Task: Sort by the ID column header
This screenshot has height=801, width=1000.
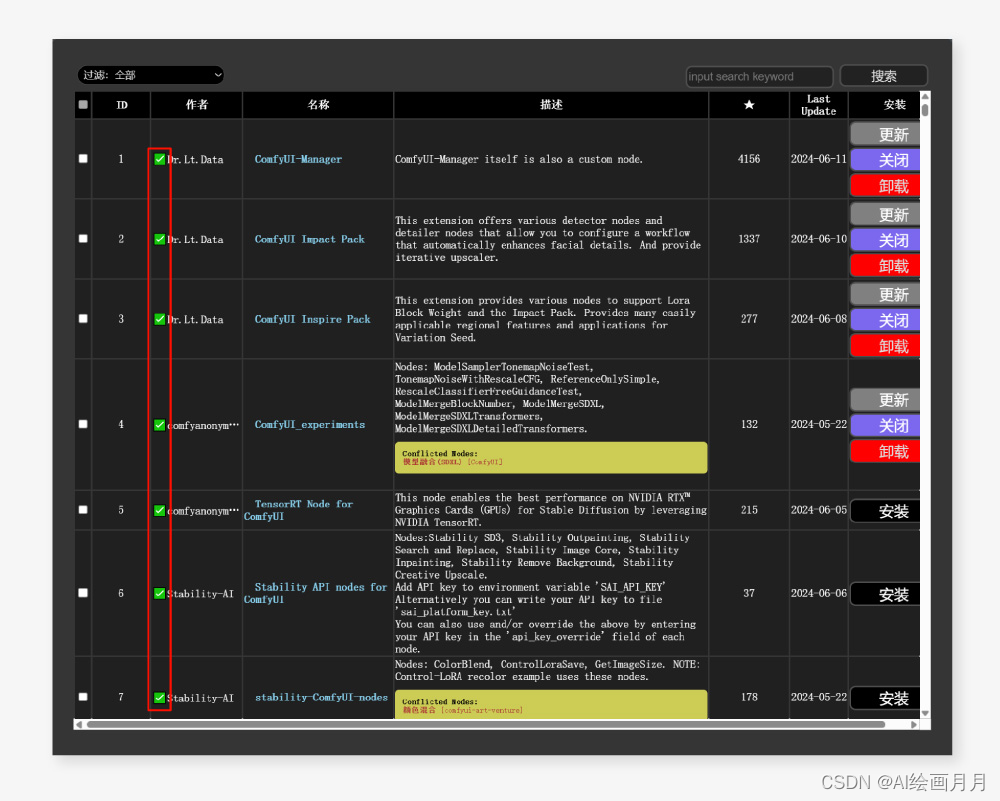Action: click(x=122, y=105)
